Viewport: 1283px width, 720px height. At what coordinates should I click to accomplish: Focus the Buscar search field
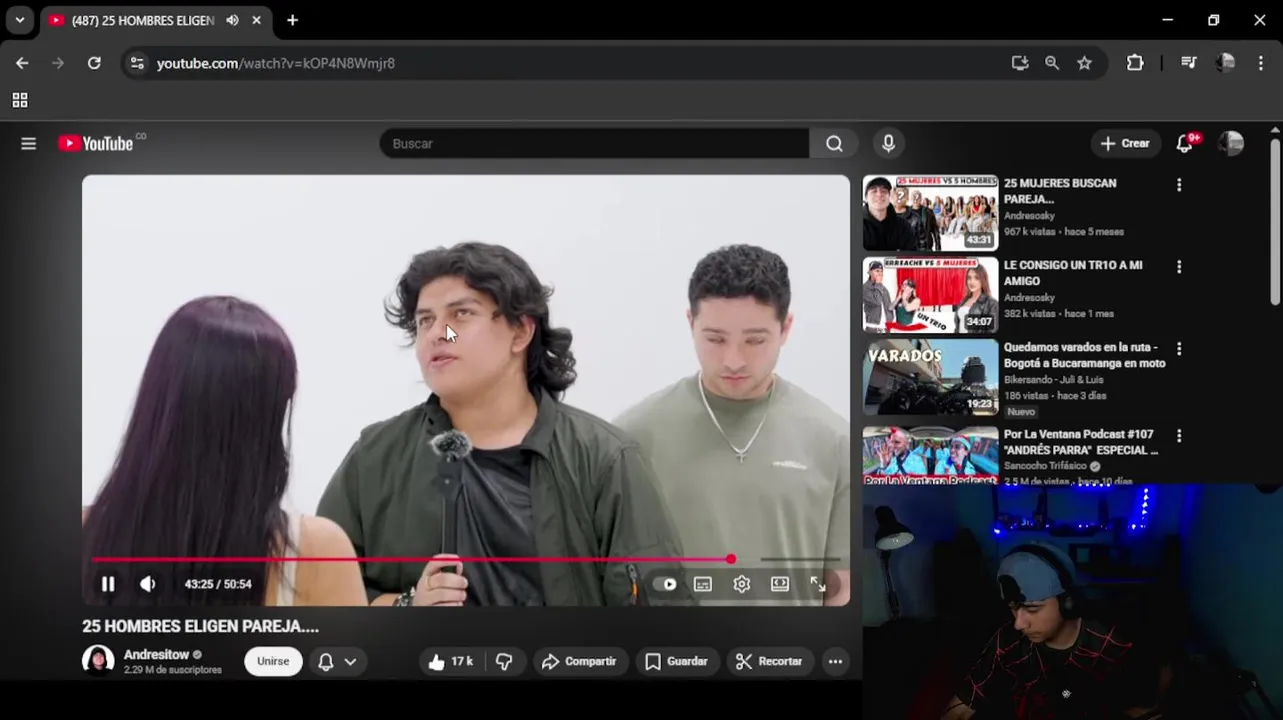pos(594,143)
